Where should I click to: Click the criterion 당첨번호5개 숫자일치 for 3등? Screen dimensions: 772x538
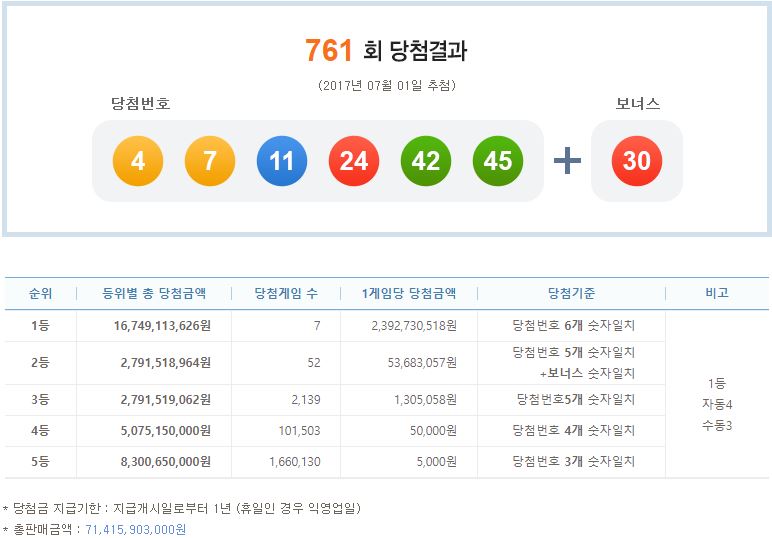tap(576, 399)
